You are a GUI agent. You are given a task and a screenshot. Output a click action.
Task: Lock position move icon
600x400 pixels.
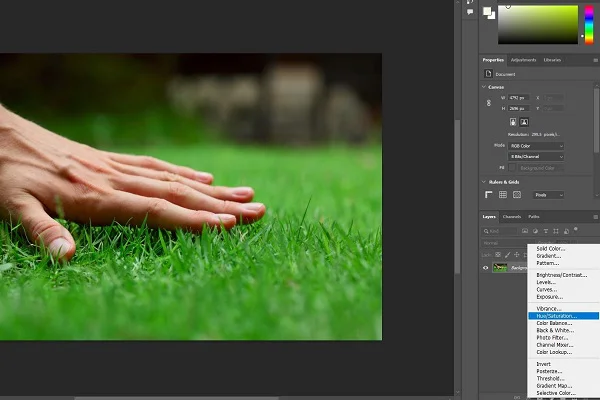tap(517, 255)
